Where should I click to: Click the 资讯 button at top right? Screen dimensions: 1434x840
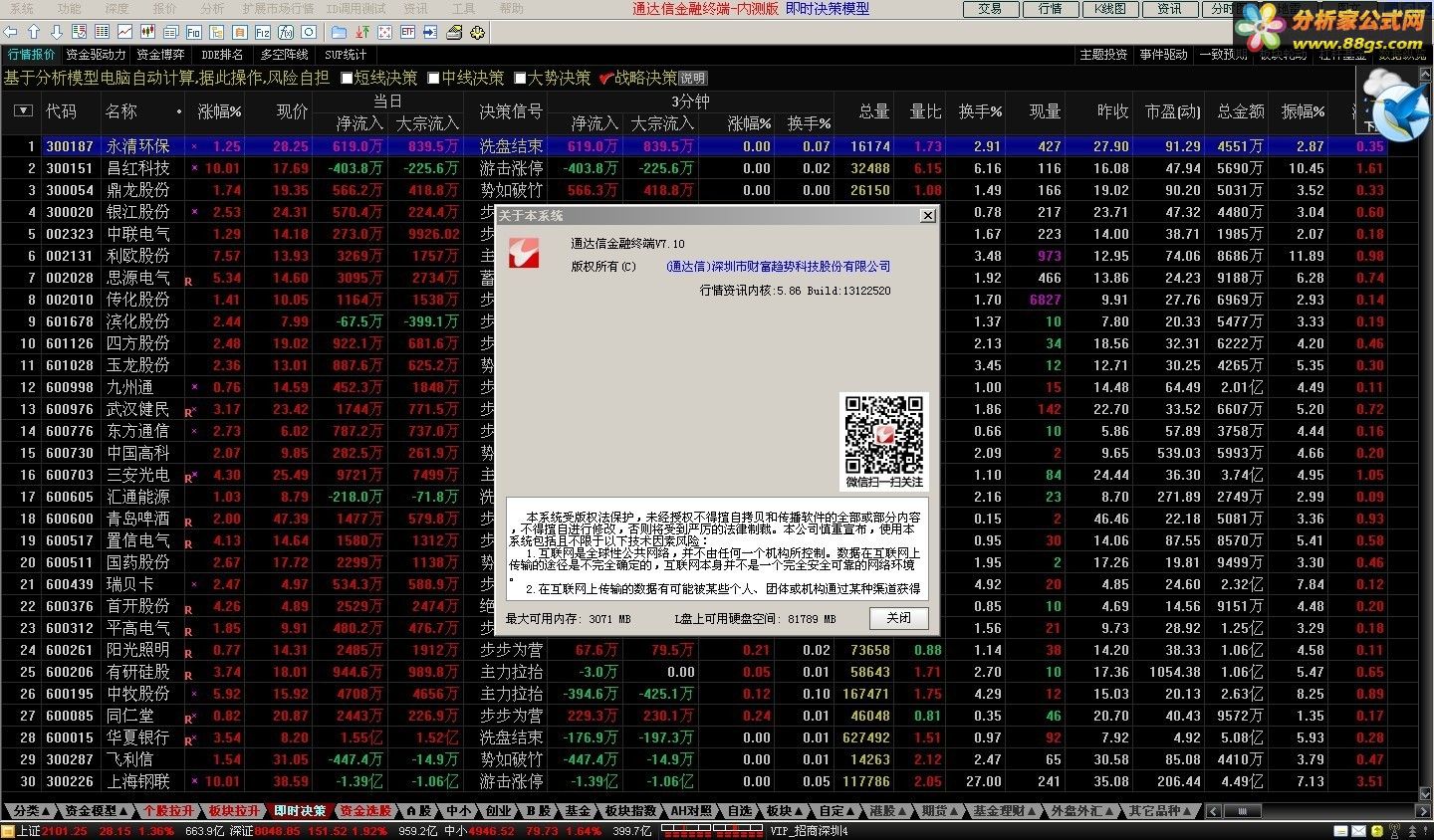coord(1169,9)
